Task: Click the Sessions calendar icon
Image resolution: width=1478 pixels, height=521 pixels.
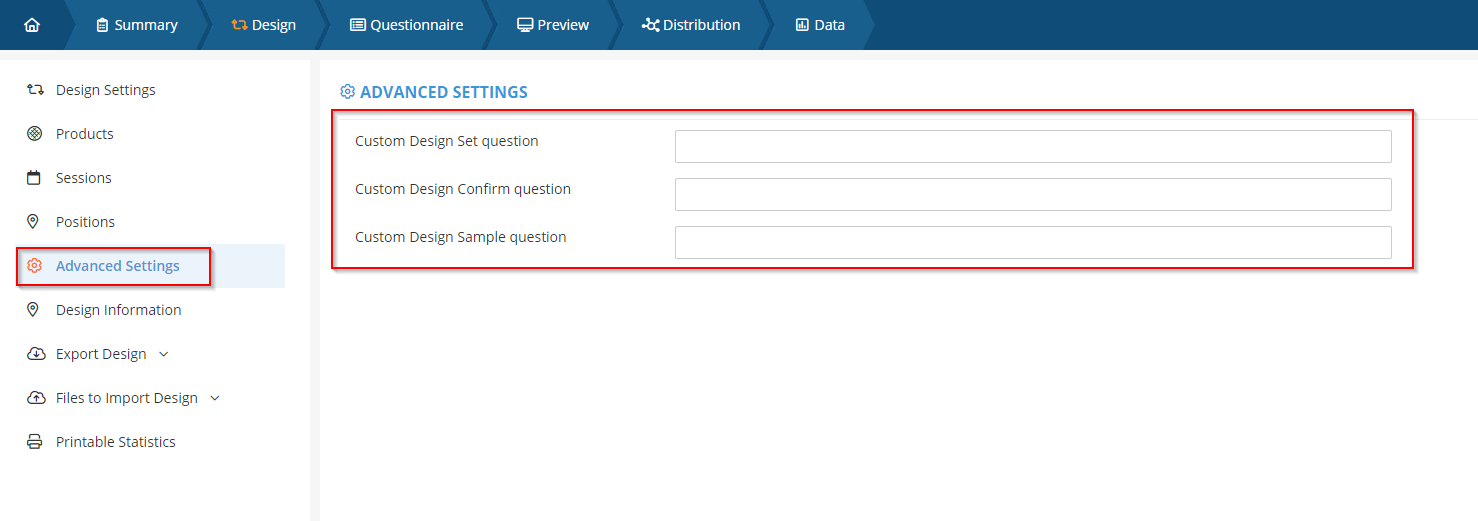Action: click(x=35, y=178)
